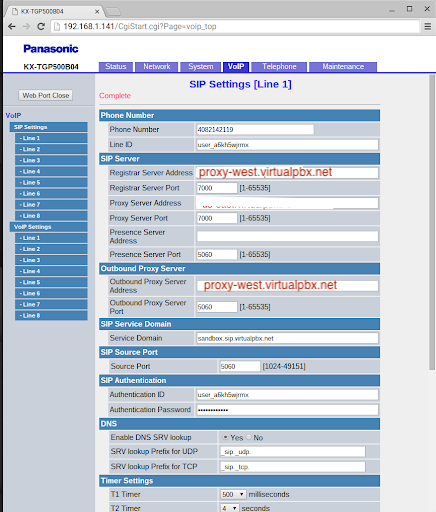Go back using browser back arrow

tap(12, 26)
